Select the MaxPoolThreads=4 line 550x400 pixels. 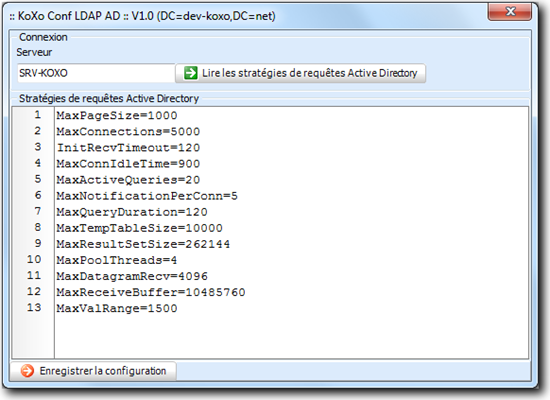[x=117, y=260]
